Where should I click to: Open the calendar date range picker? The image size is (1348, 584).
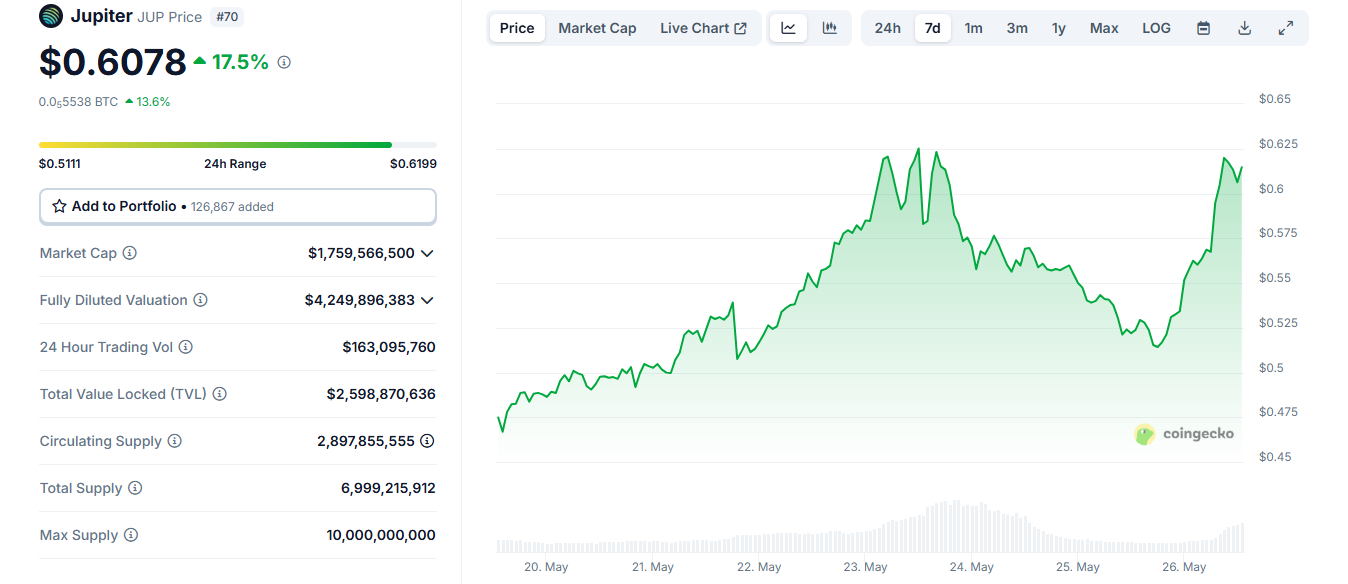tap(1204, 28)
